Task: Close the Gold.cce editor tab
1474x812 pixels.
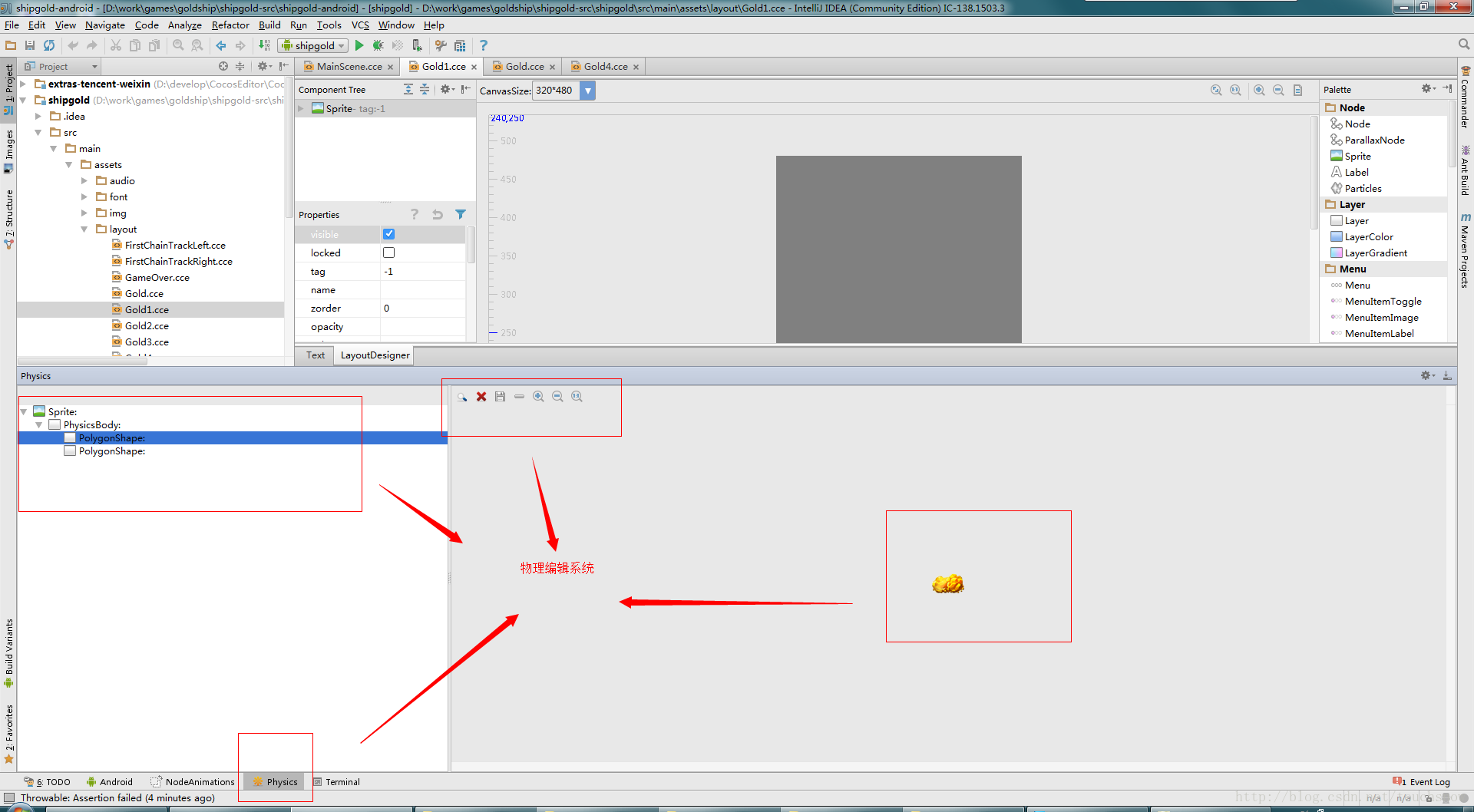Action: [x=552, y=68]
